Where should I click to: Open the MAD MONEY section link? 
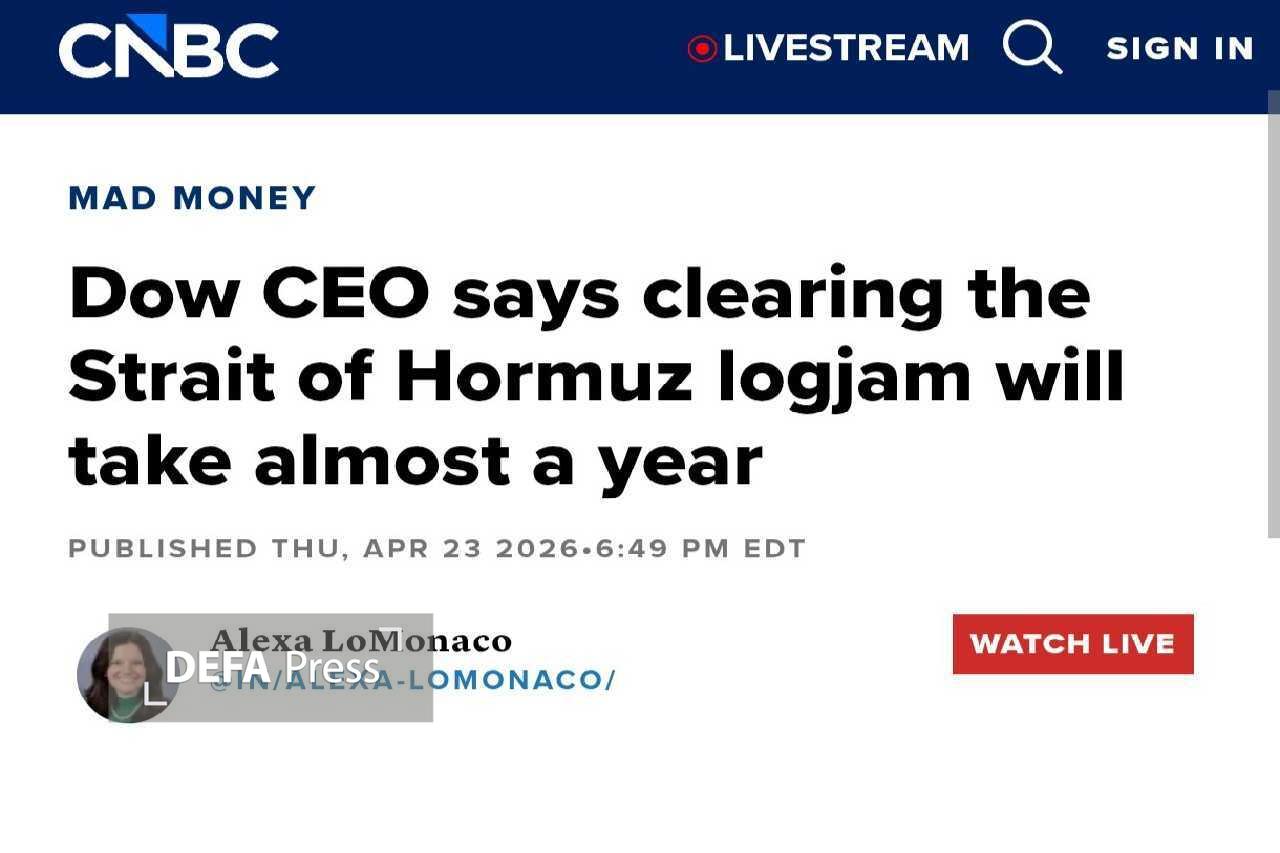(x=192, y=198)
